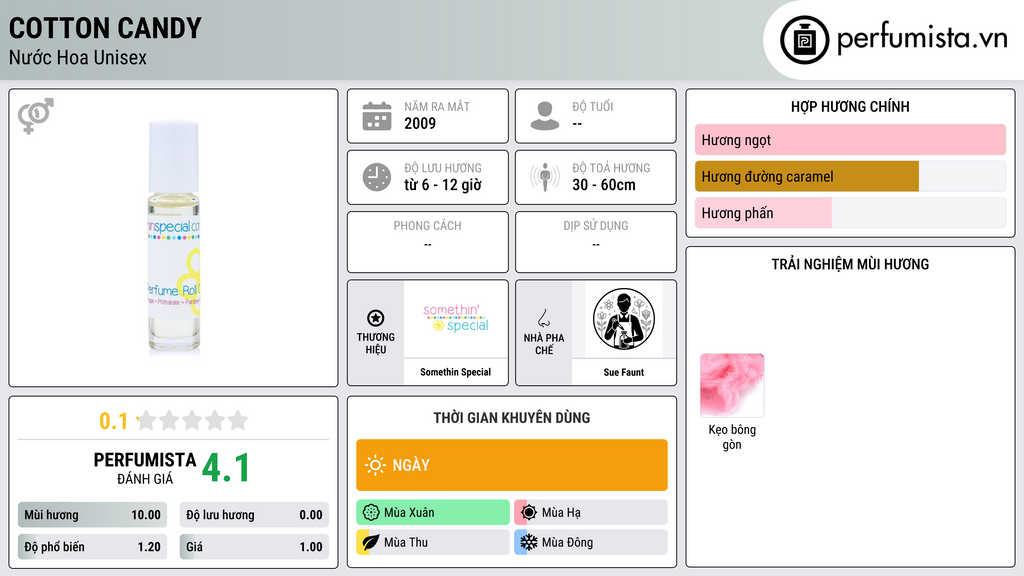The image size is (1024, 576).
Task: Click the launch year value 2009
Action: 420,123
